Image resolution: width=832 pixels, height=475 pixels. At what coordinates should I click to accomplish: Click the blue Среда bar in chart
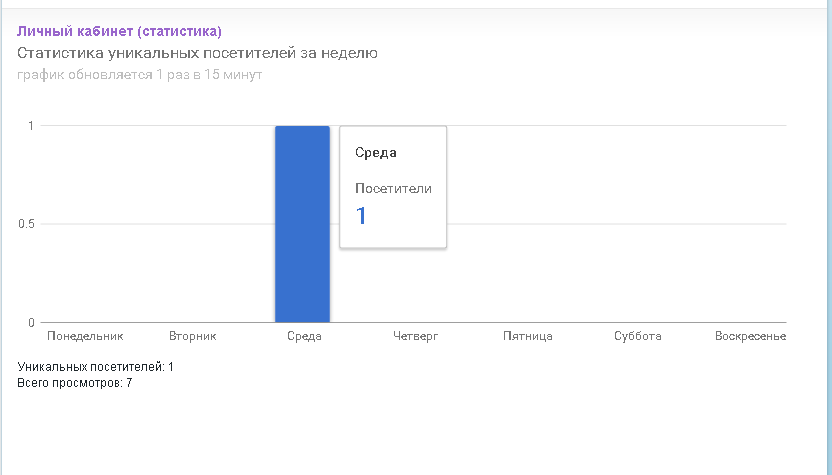click(x=302, y=224)
